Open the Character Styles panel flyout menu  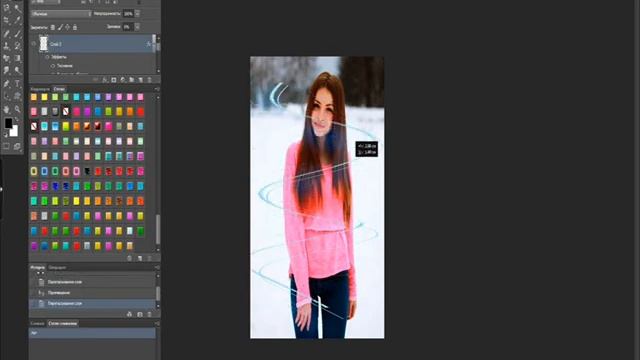click(157, 323)
